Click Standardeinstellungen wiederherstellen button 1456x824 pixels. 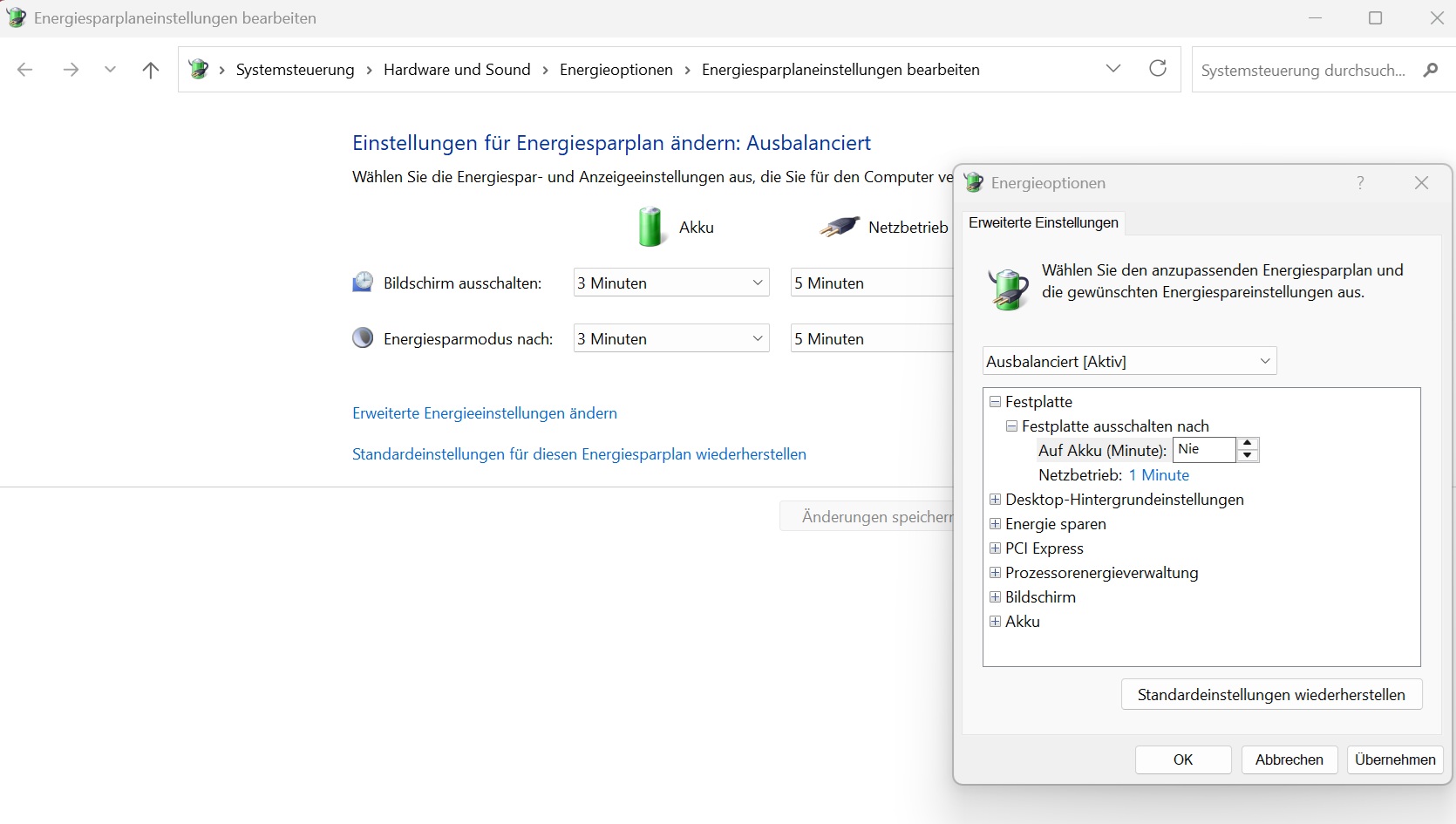(1270, 695)
